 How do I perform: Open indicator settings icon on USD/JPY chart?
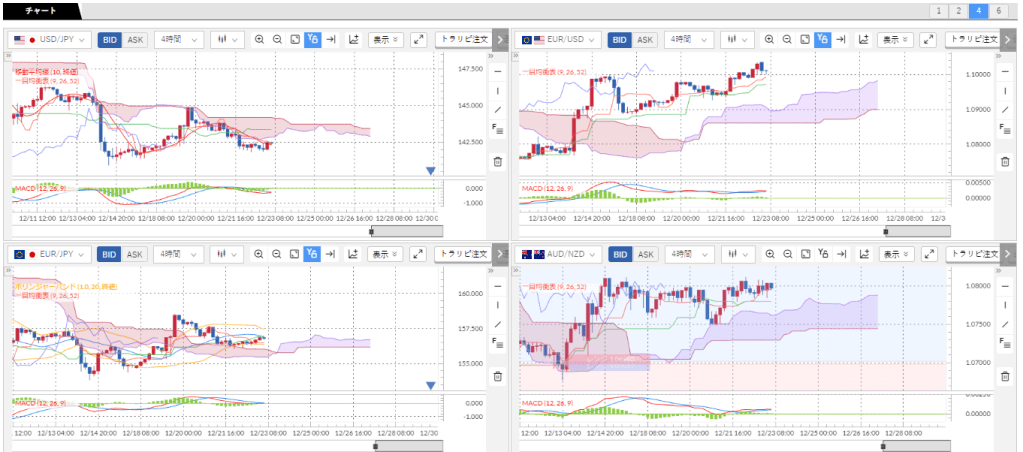[353, 40]
